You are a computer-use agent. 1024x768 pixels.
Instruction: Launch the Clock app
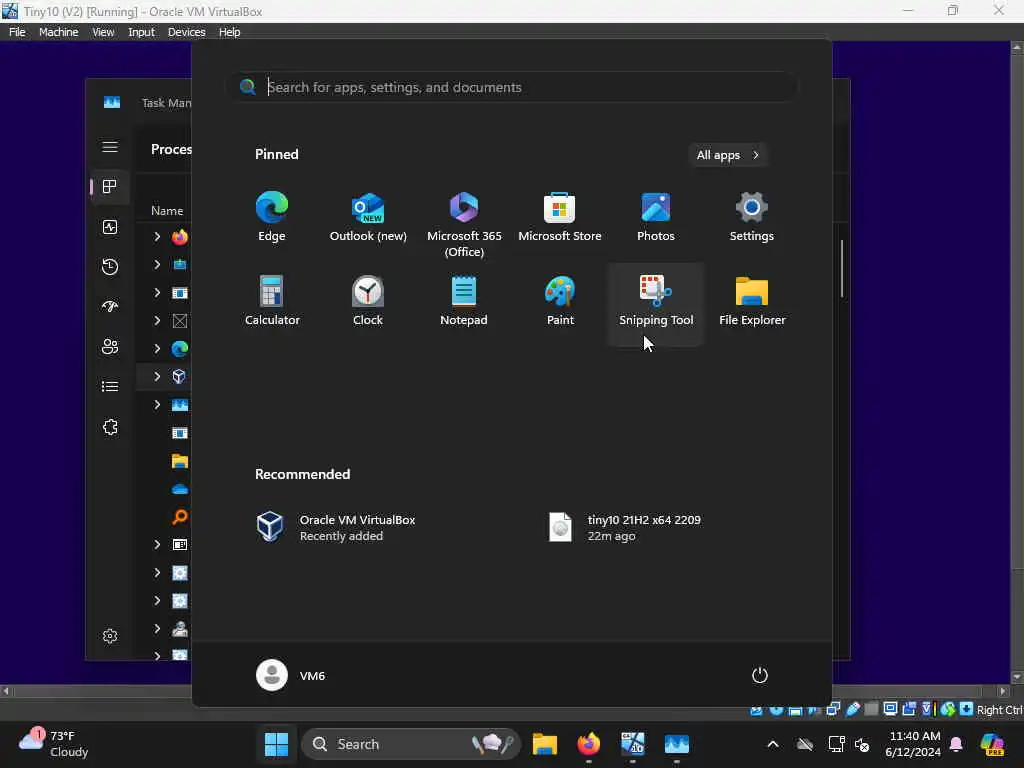point(368,301)
